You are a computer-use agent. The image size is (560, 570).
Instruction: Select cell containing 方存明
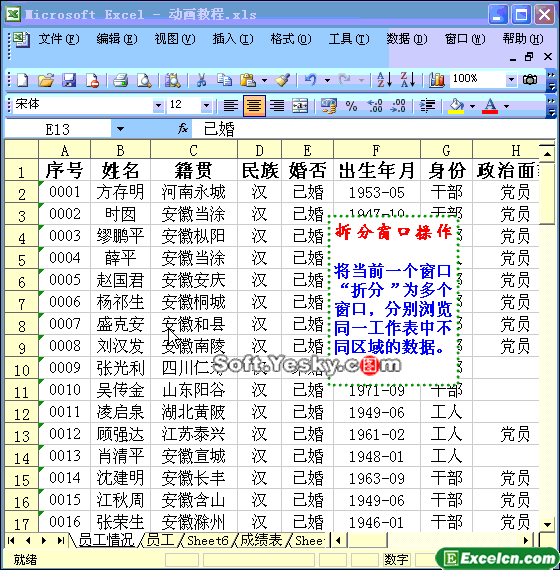[x=120, y=192]
